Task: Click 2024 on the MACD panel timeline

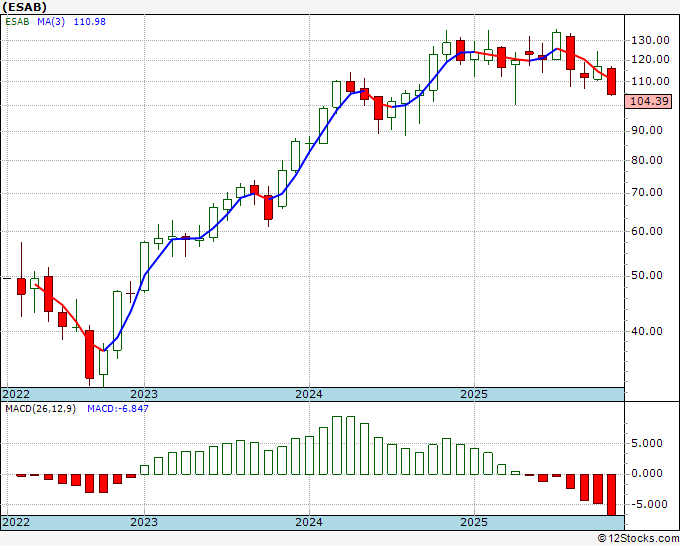Action: pos(309,522)
